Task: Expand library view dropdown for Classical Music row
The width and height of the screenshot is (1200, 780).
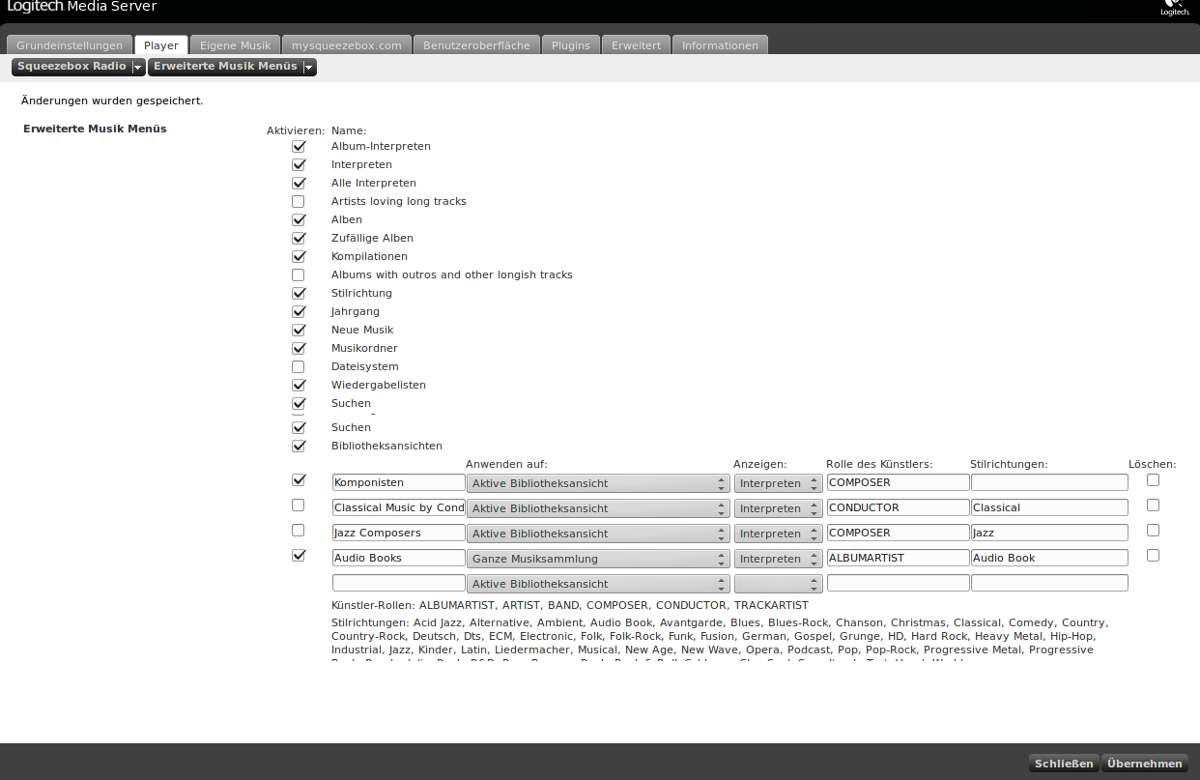Action: 598,509
